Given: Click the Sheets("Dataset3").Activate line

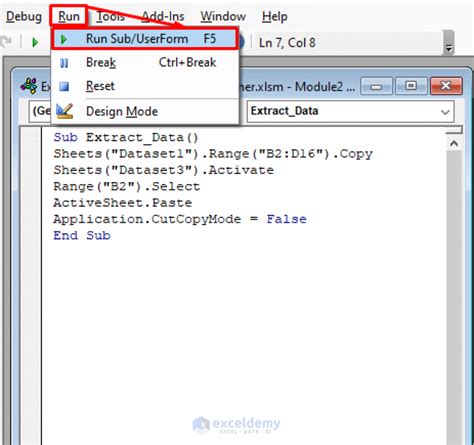Looking at the screenshot, I should pos(164,170).
